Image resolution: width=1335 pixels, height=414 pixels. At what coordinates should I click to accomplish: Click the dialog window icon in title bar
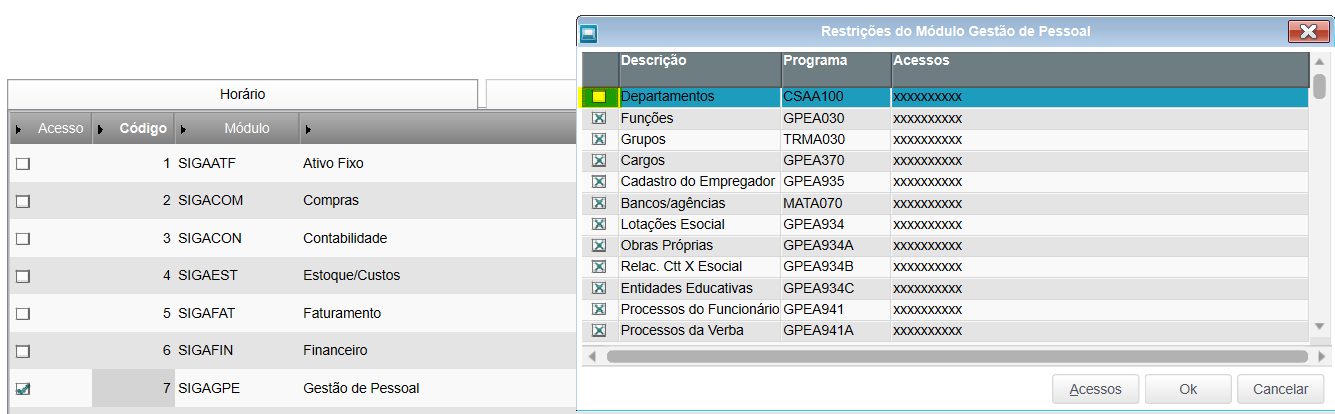click(589, 33)
